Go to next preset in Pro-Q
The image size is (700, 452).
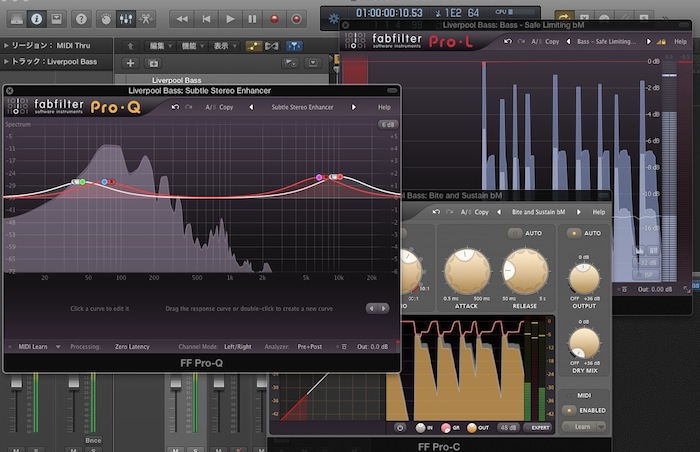354,107
